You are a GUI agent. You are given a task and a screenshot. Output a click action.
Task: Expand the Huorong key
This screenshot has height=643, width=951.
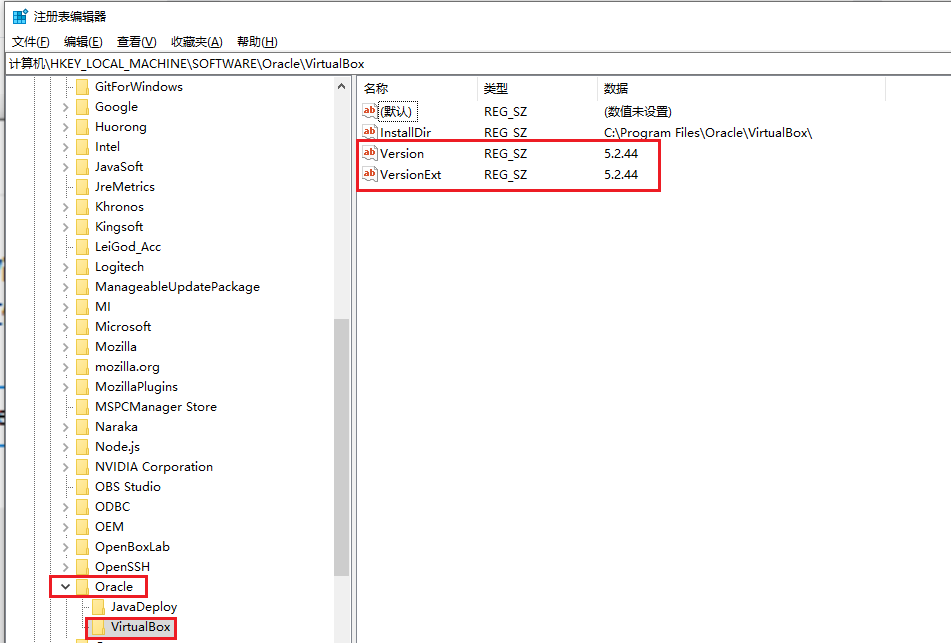pos(66,127)
